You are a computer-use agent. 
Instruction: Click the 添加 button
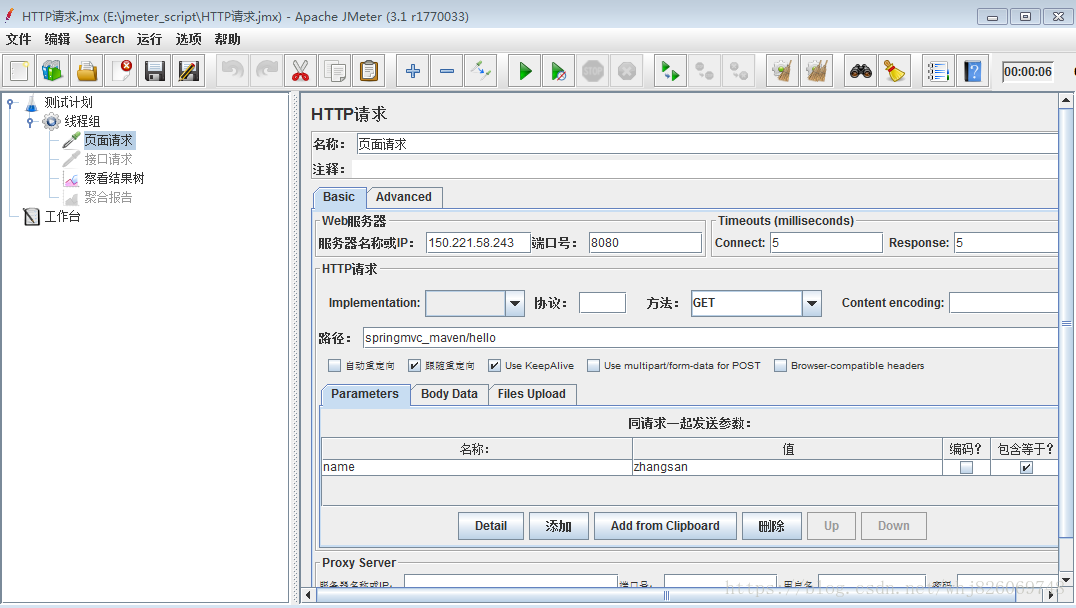coord(559,526)
